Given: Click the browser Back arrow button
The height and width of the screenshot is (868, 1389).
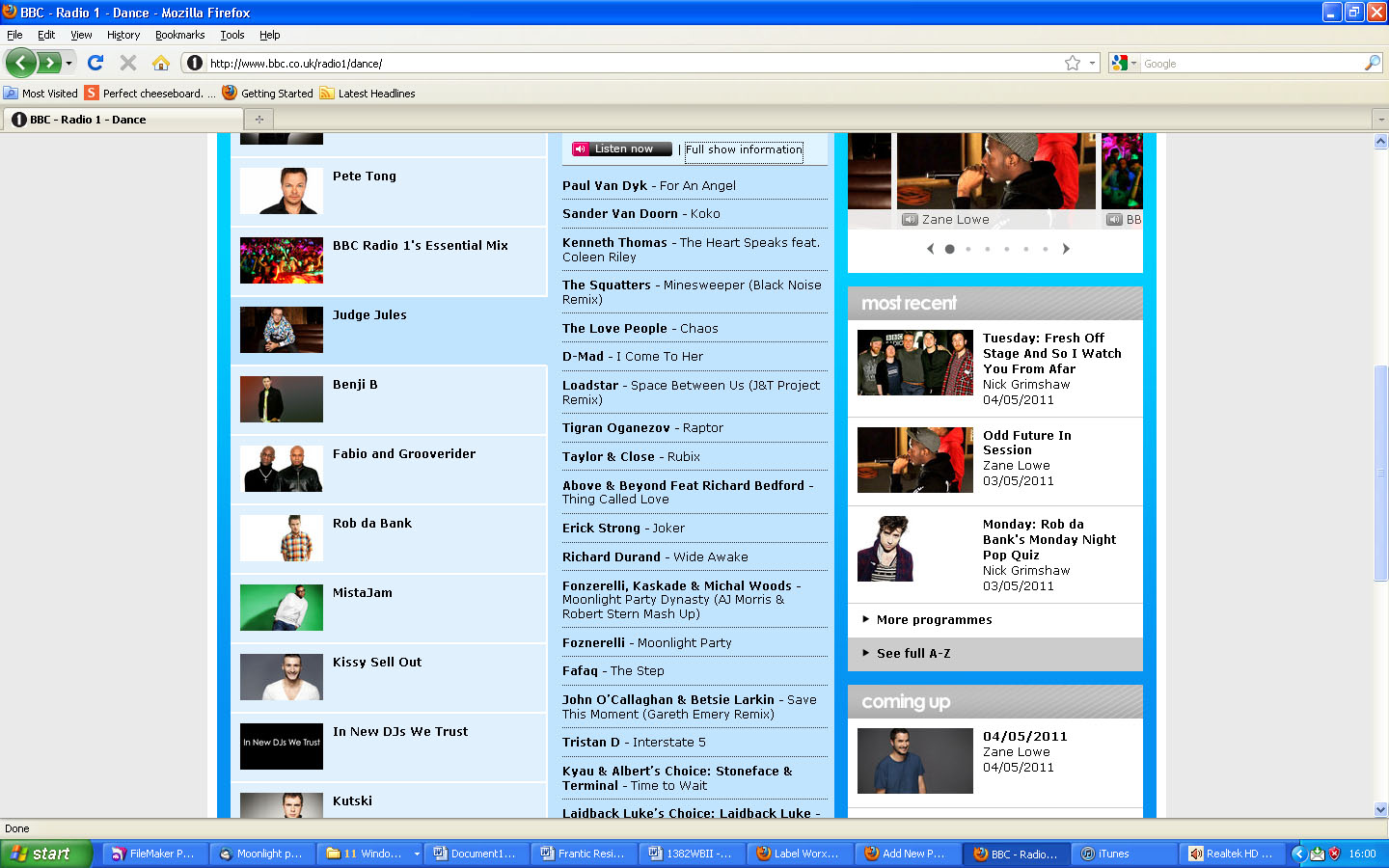Looking at the screenshot, I should pyautogui.click(x=21, y=64).
